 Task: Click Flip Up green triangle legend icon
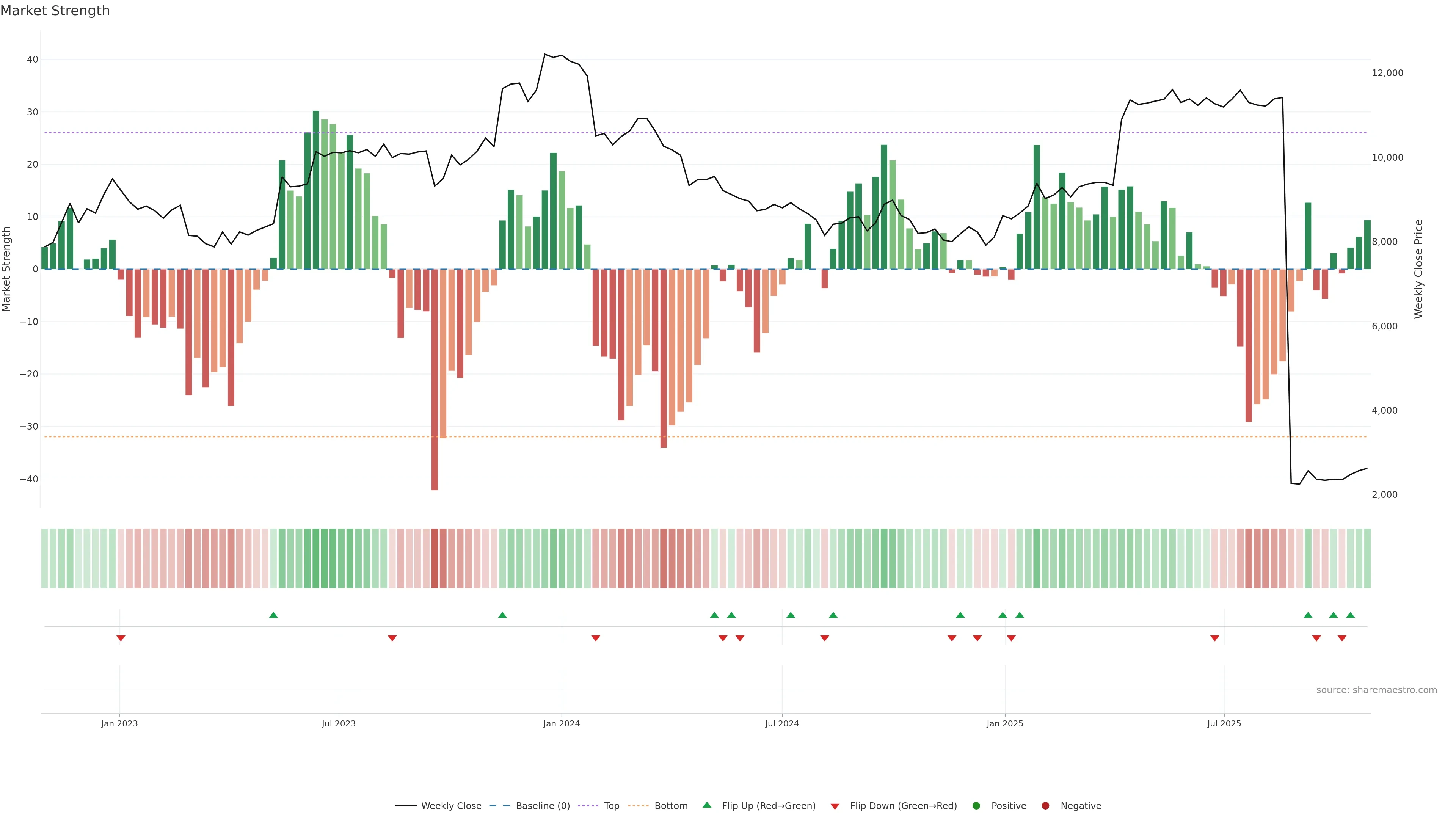(706, 805)
